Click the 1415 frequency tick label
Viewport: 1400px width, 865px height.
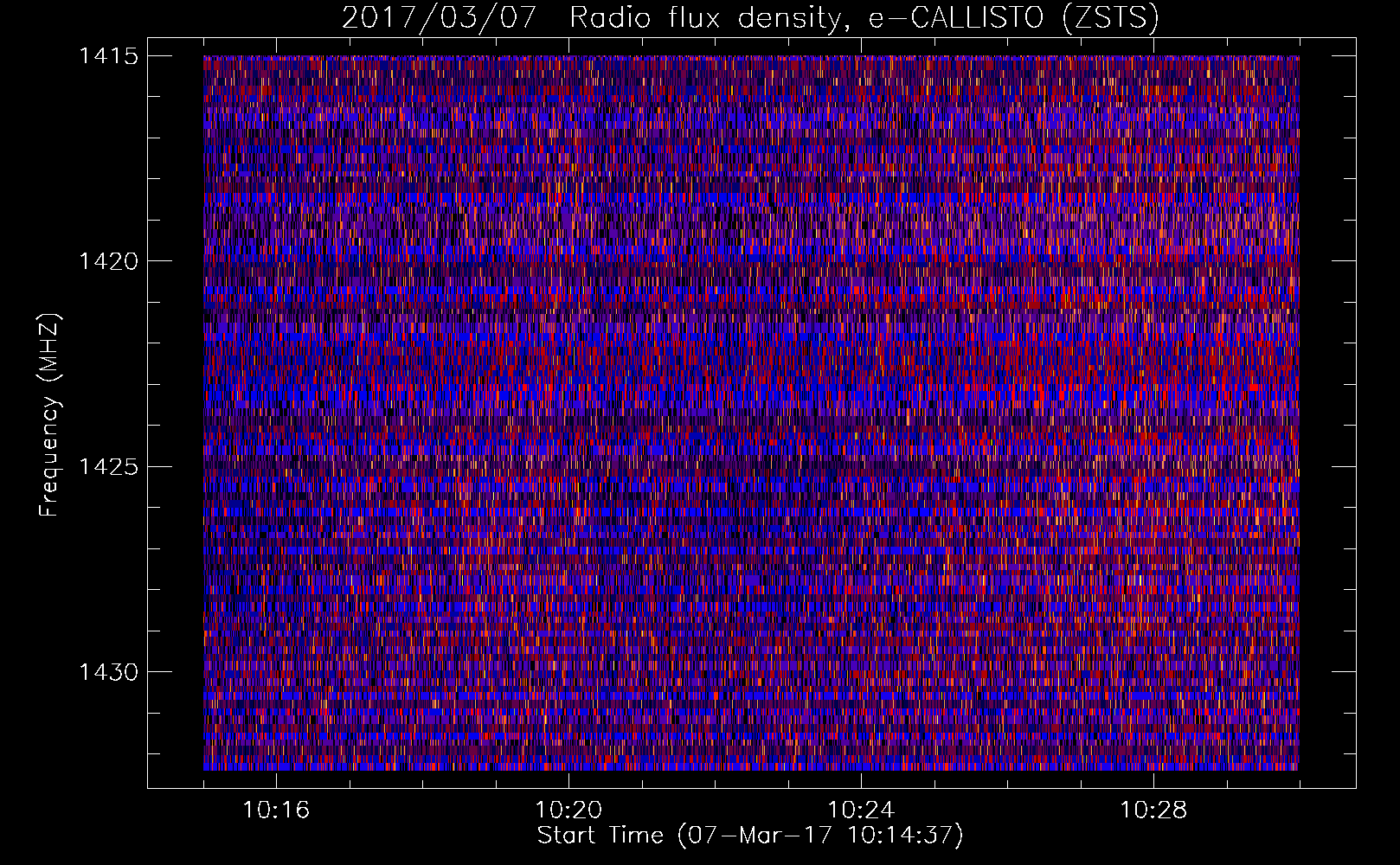pyautogui.click(x=109, y=56)
